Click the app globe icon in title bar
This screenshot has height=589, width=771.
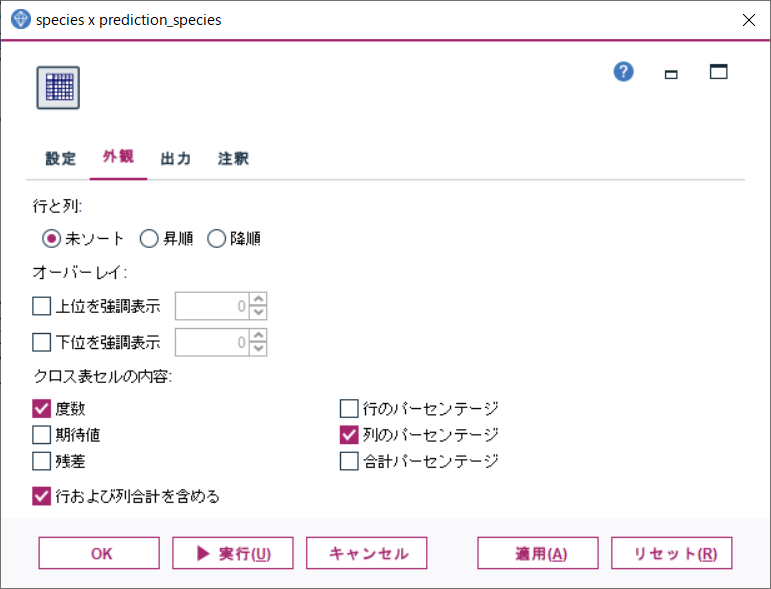coord(20,20)
